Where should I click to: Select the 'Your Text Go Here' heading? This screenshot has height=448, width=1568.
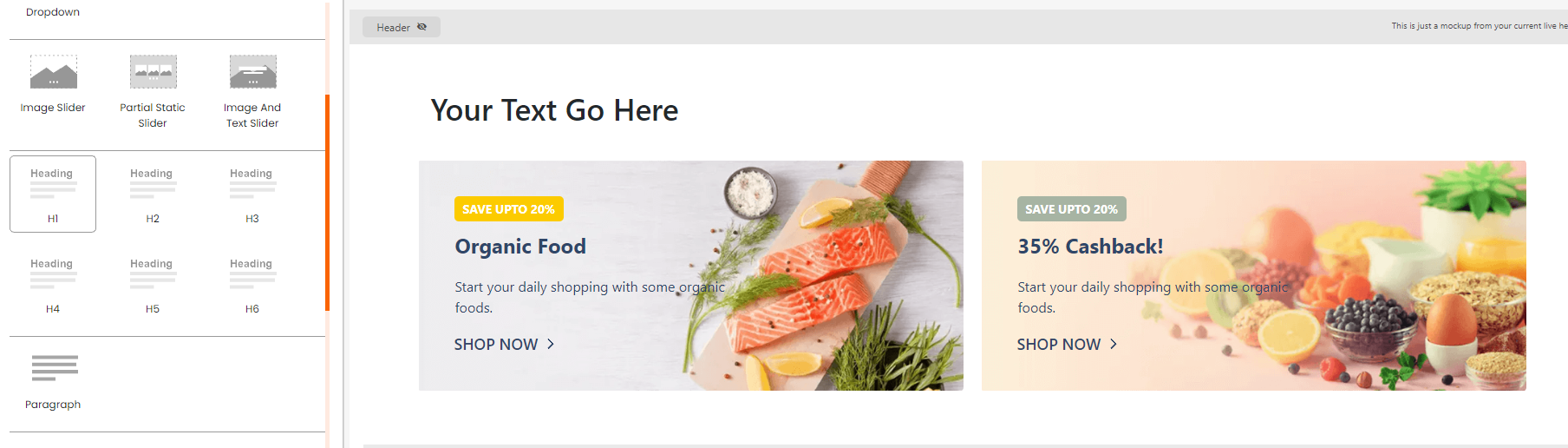[x=554, y=110]
